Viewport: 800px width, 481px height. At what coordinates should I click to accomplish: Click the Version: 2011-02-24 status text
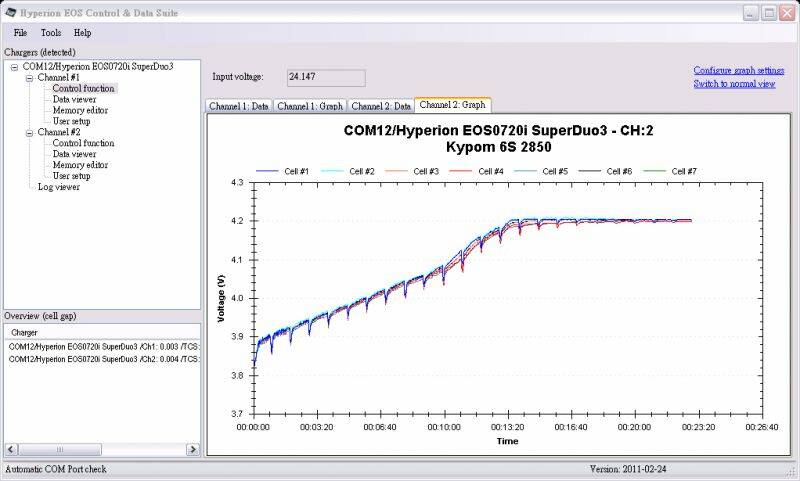628,469
